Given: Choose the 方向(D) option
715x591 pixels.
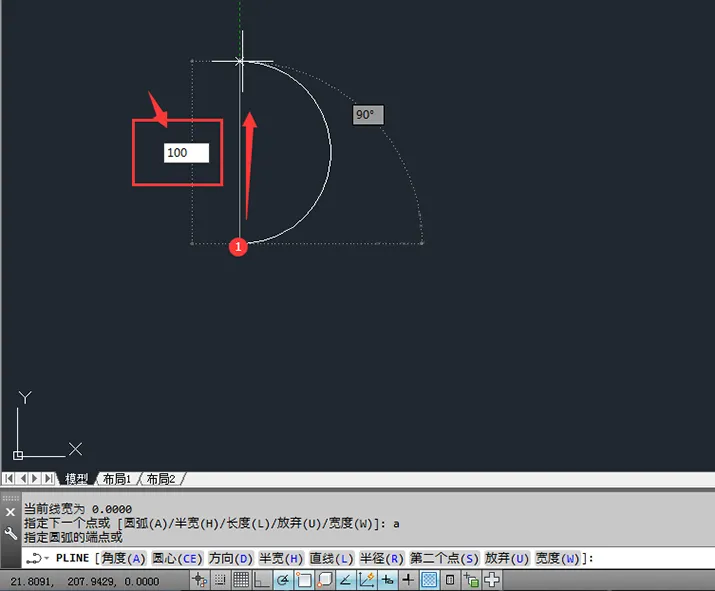Looking at the screenshot, I should pyautogui.click(x=231, y=558).
